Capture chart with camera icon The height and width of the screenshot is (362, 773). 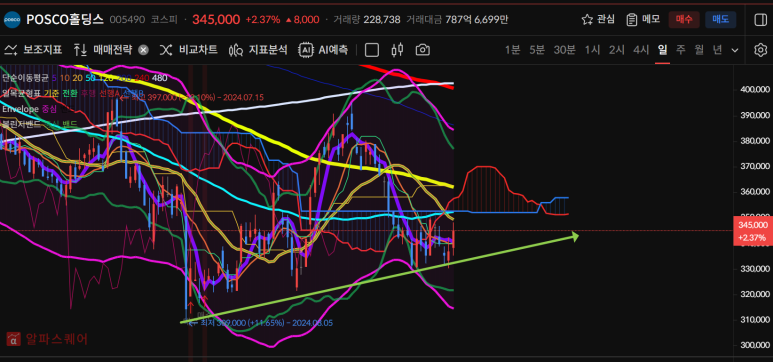(422, 50)
